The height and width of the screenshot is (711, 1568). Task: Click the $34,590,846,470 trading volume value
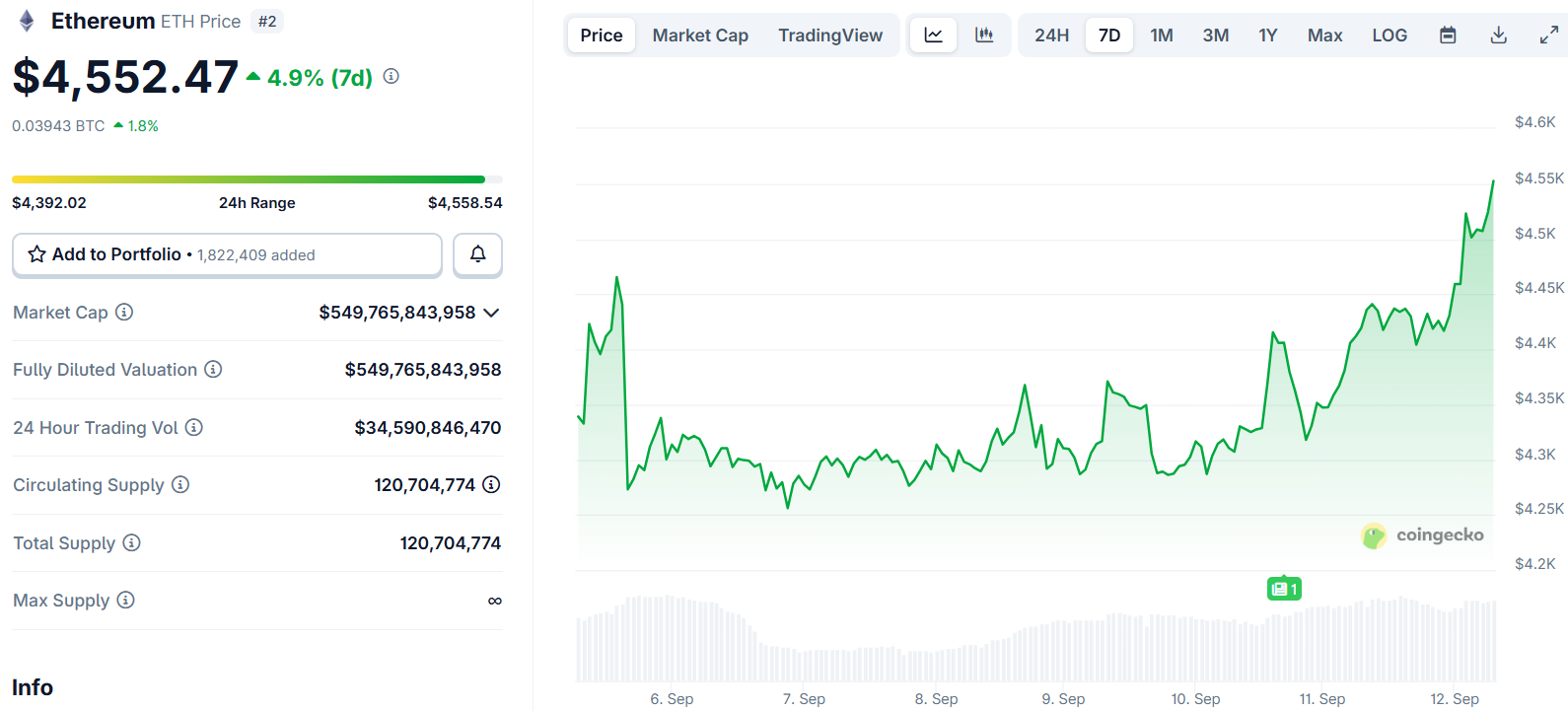(x=428, y=427)
